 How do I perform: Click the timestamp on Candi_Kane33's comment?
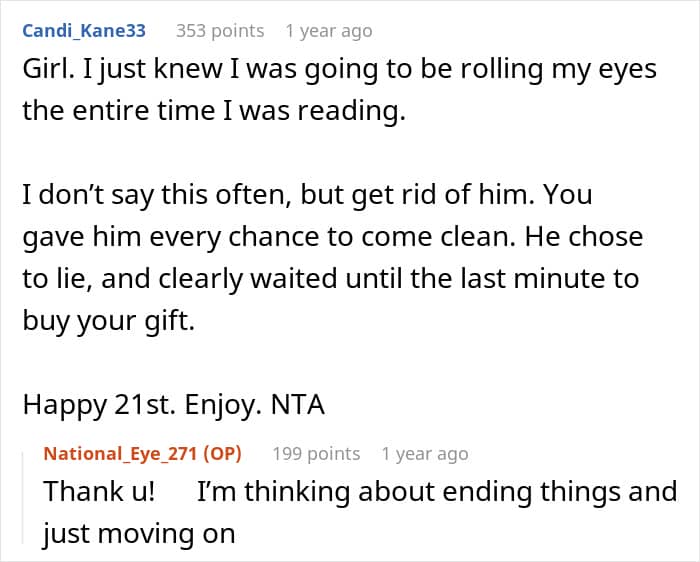[x=328, y=31]
